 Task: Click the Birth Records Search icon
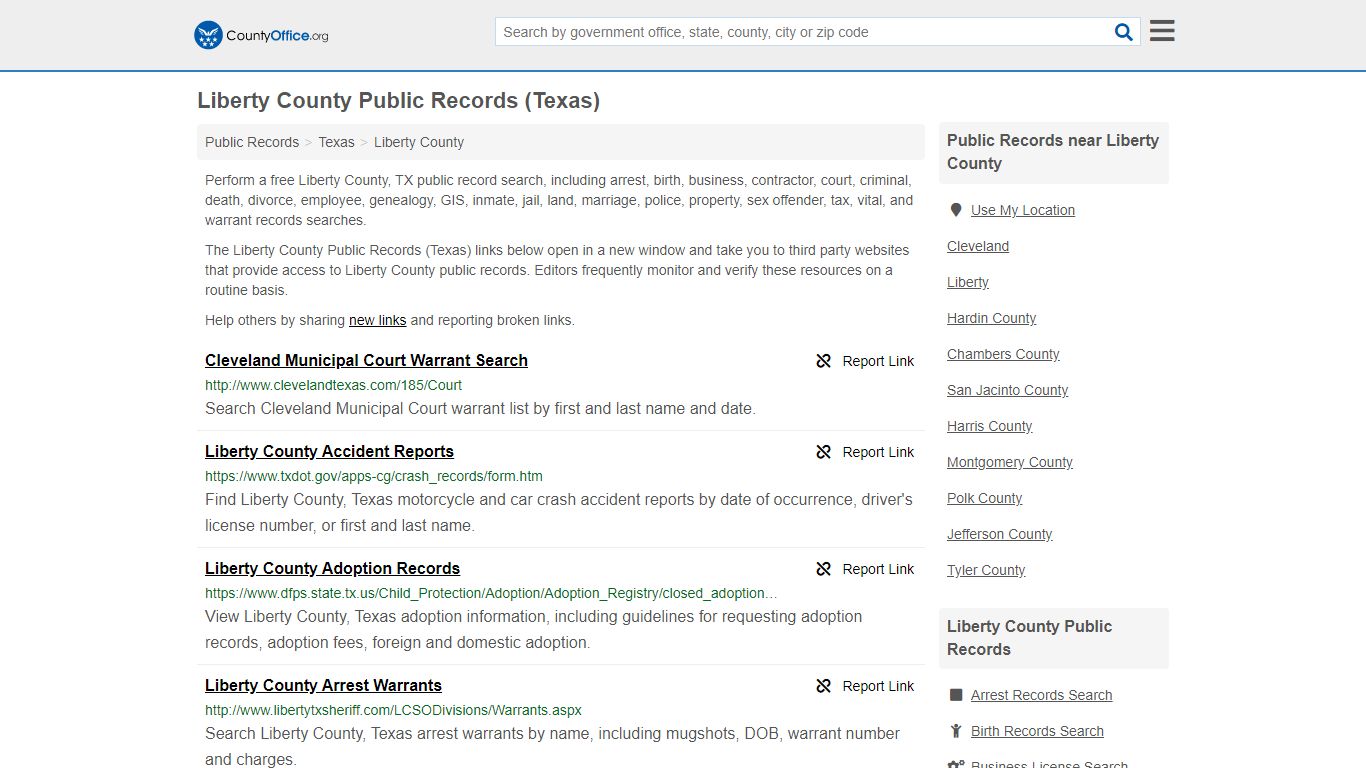click(956, 731)
